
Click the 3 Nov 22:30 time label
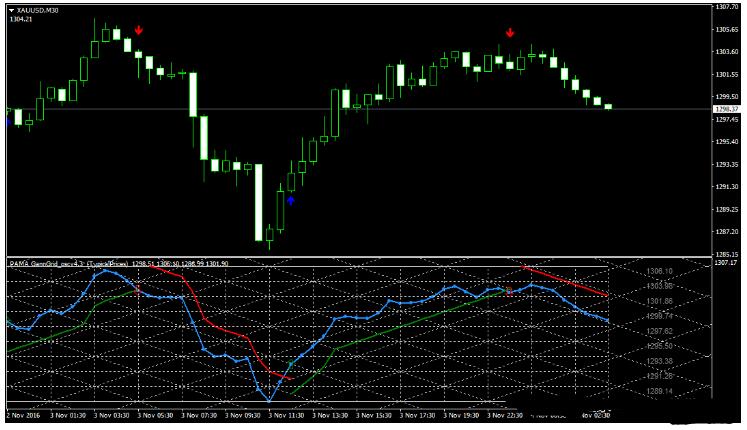[x=505, y=415]
